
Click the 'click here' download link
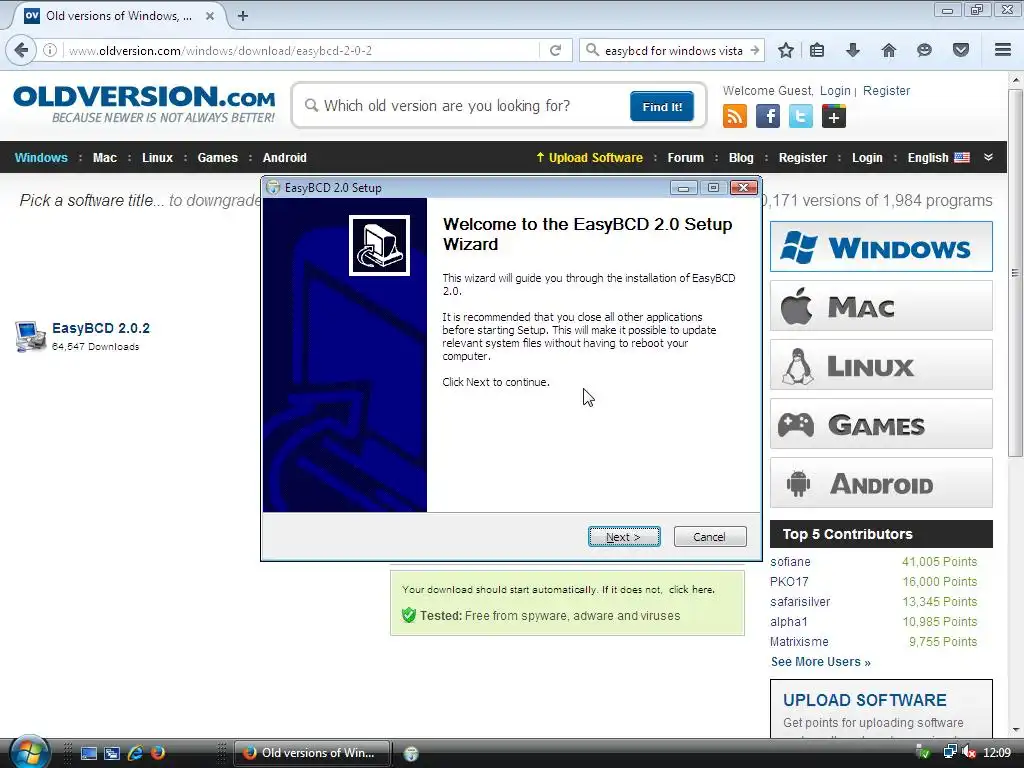690,590
